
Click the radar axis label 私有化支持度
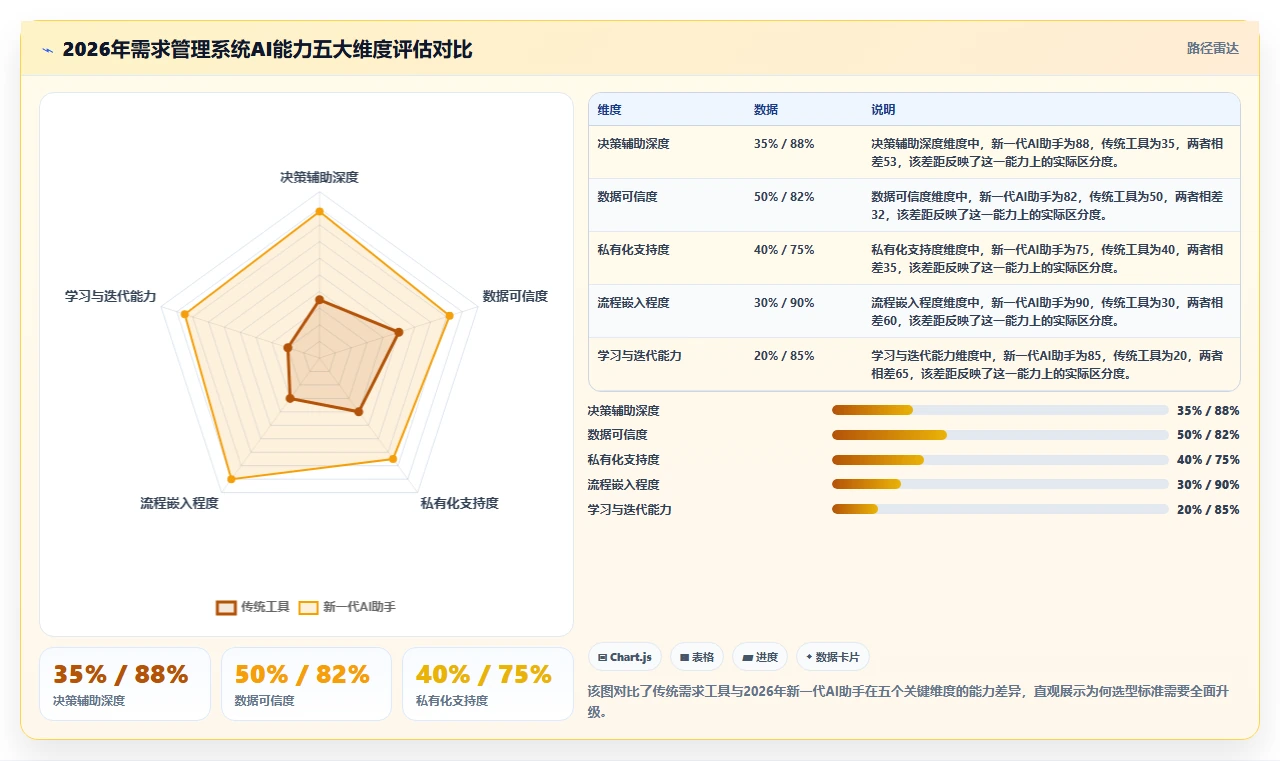[x=459, y=503]
